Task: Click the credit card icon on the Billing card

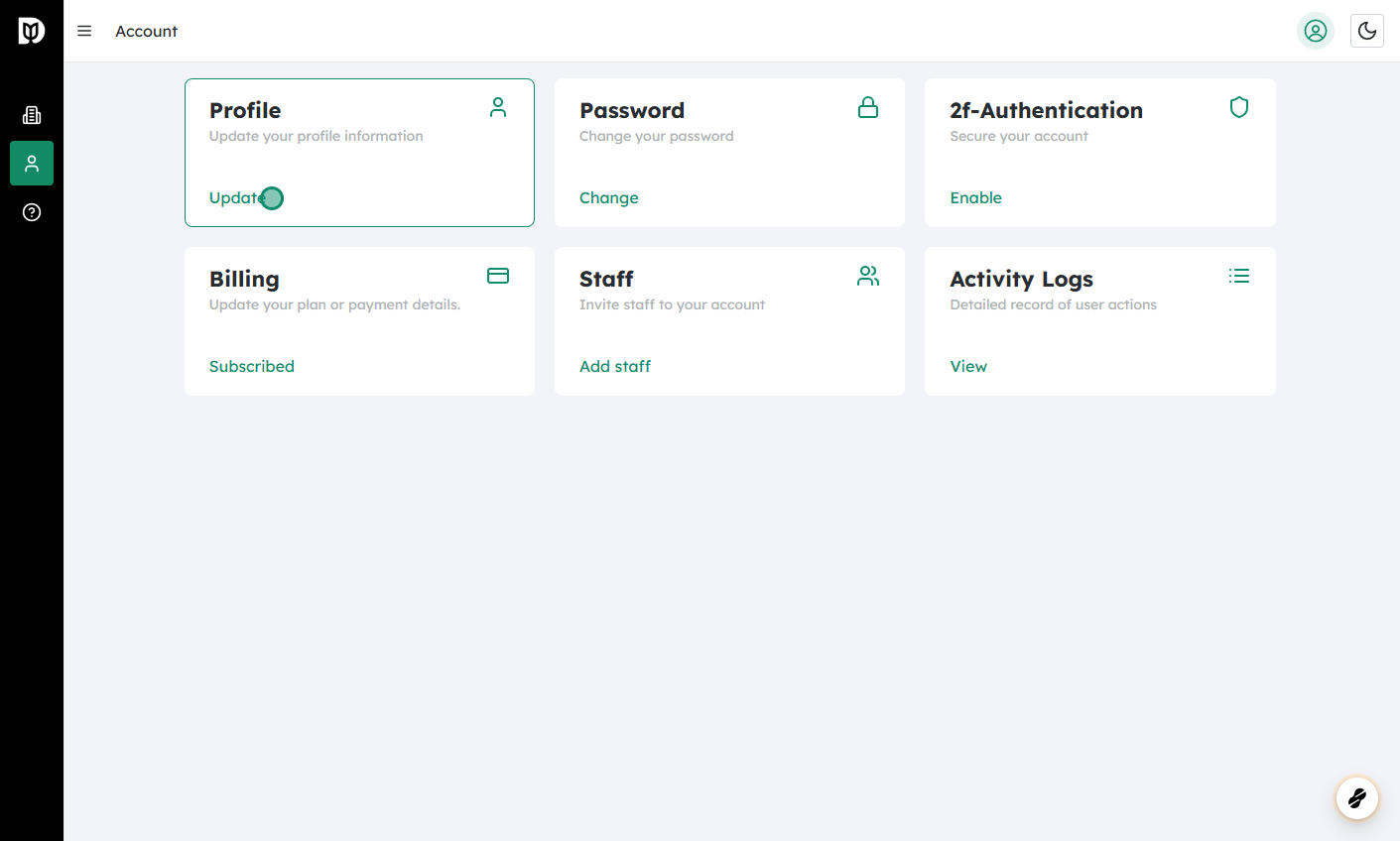Action: [497, 275]
